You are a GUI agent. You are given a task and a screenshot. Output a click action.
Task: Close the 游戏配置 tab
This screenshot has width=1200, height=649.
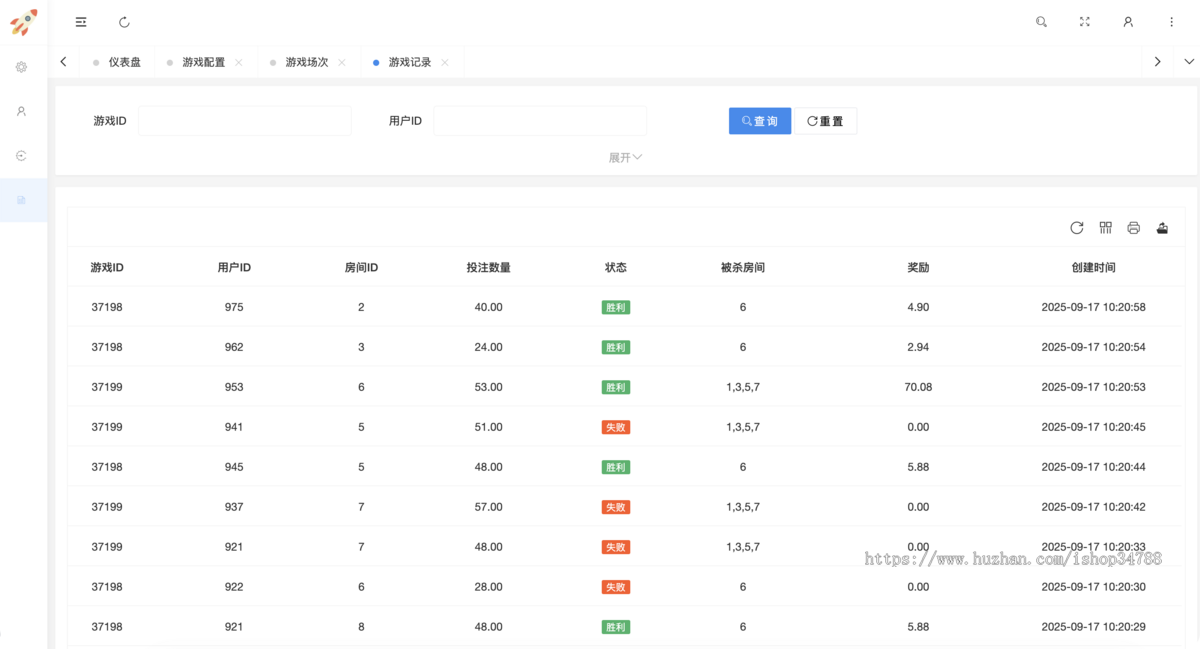tap(239, 62)
